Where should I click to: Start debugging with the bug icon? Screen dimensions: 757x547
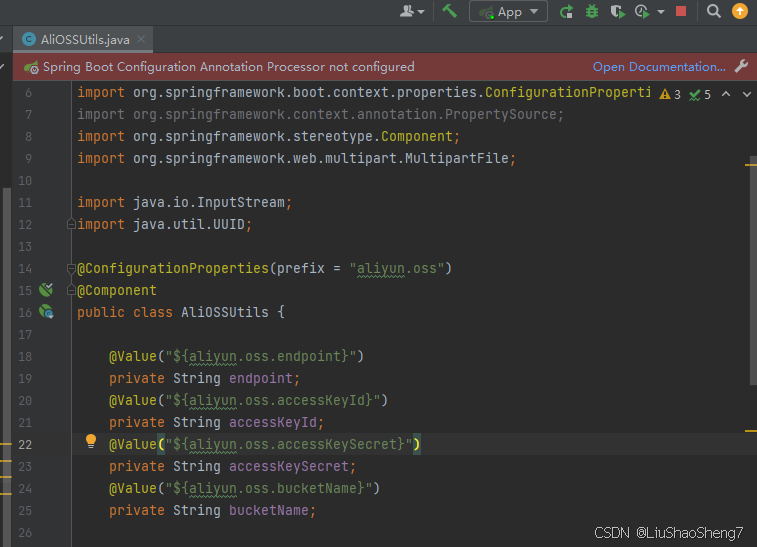[x=592, y=11]
